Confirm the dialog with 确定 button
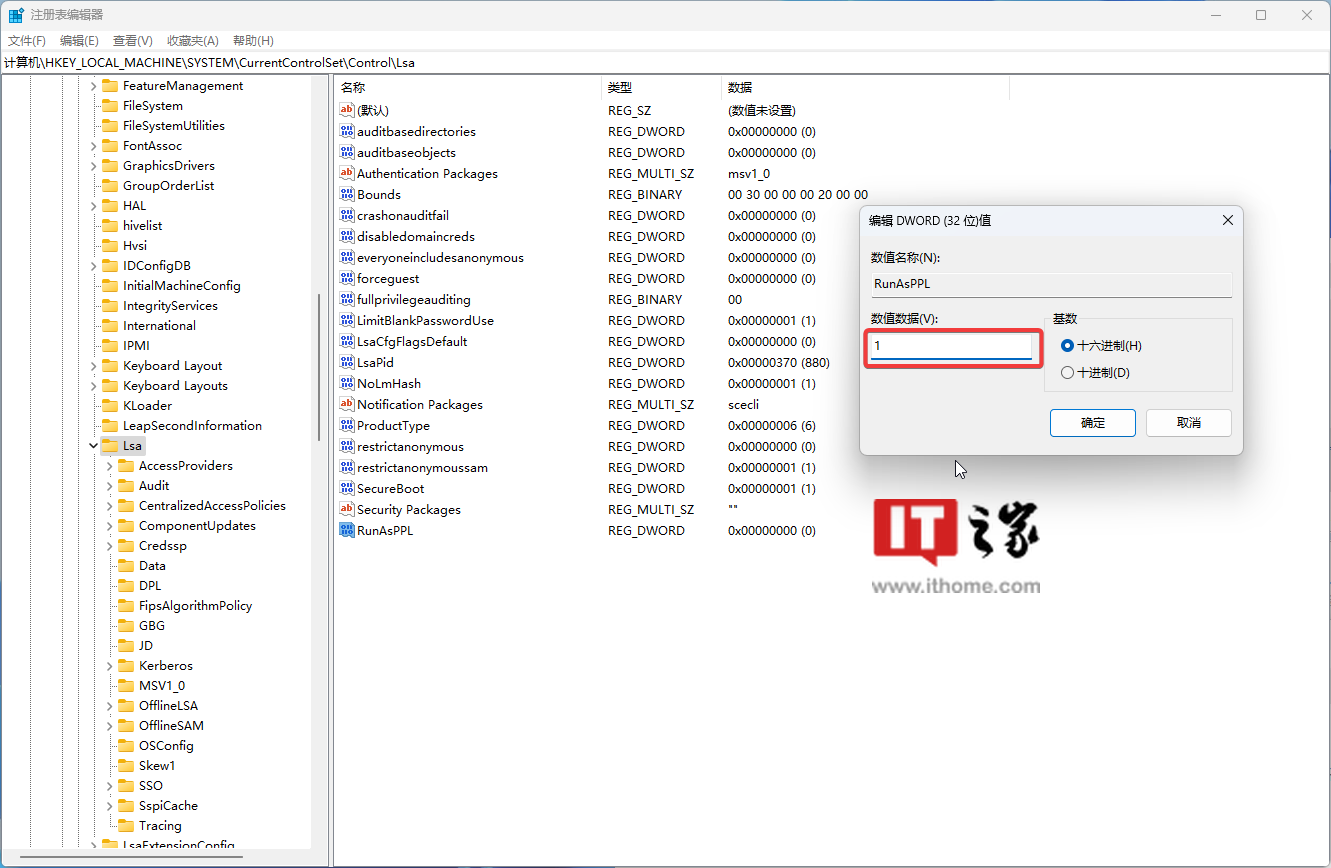 [x=1093, y=422]
